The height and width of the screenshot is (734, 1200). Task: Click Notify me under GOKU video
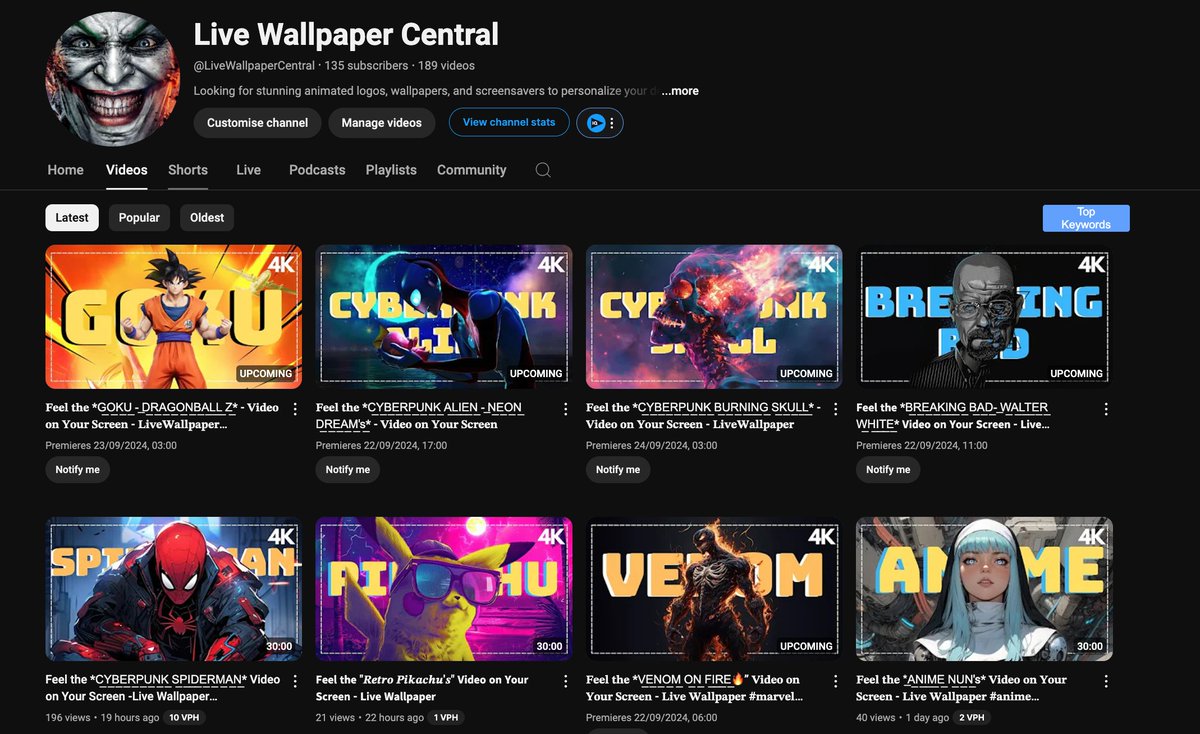coord(77,469)
